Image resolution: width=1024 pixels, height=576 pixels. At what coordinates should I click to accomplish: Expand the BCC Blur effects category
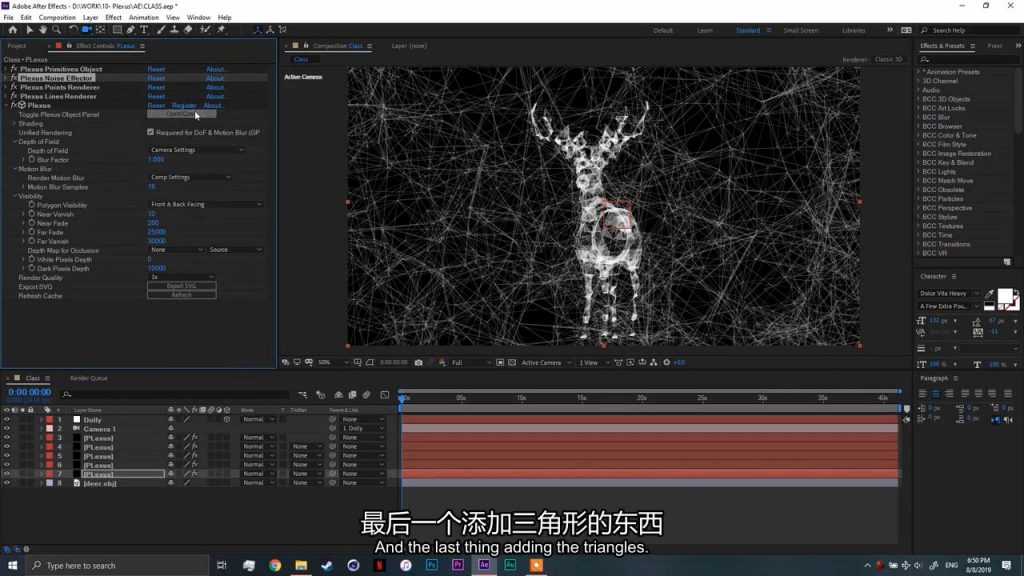tap(918, 118)
